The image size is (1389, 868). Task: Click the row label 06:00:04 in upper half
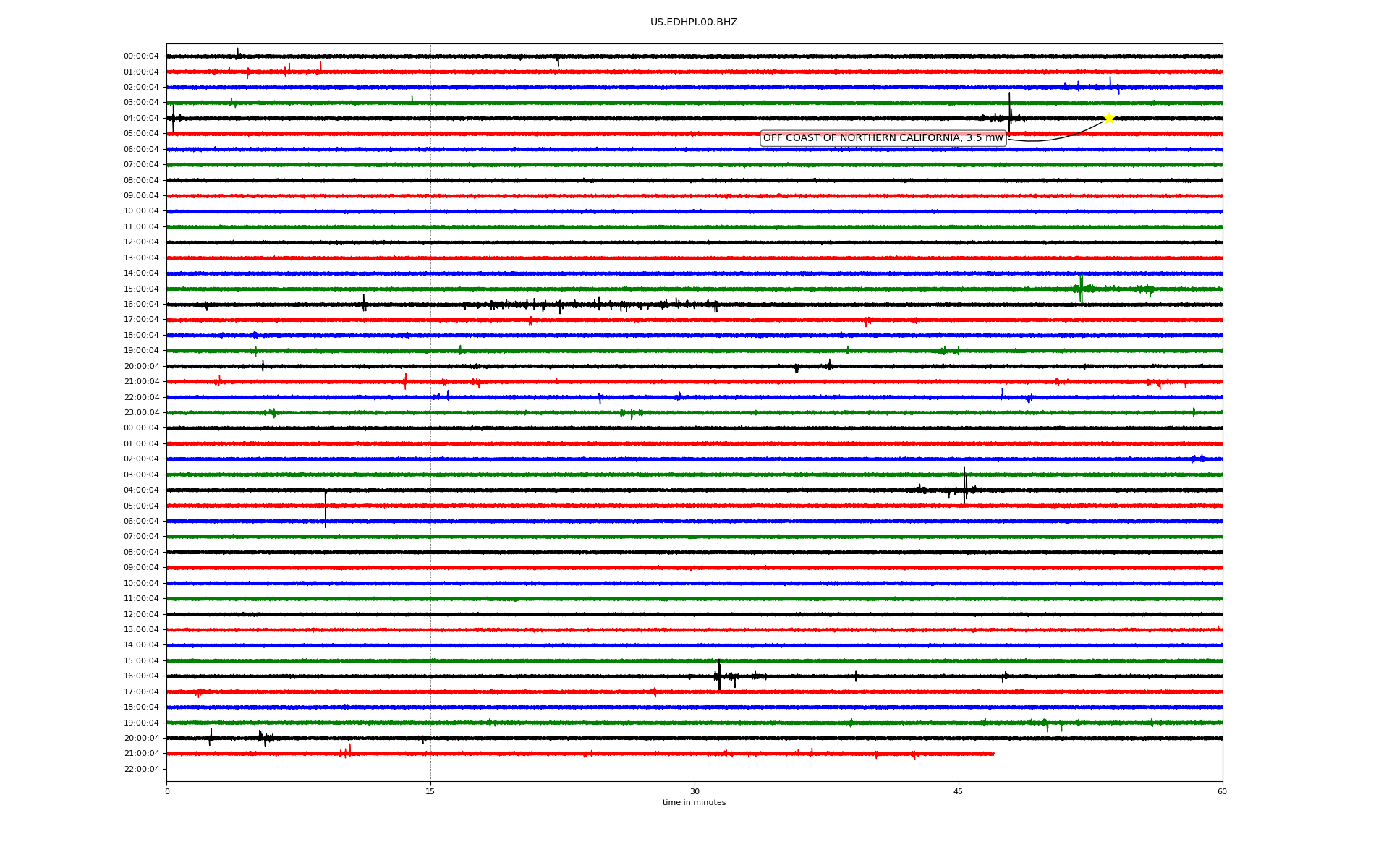coord(141,149)
